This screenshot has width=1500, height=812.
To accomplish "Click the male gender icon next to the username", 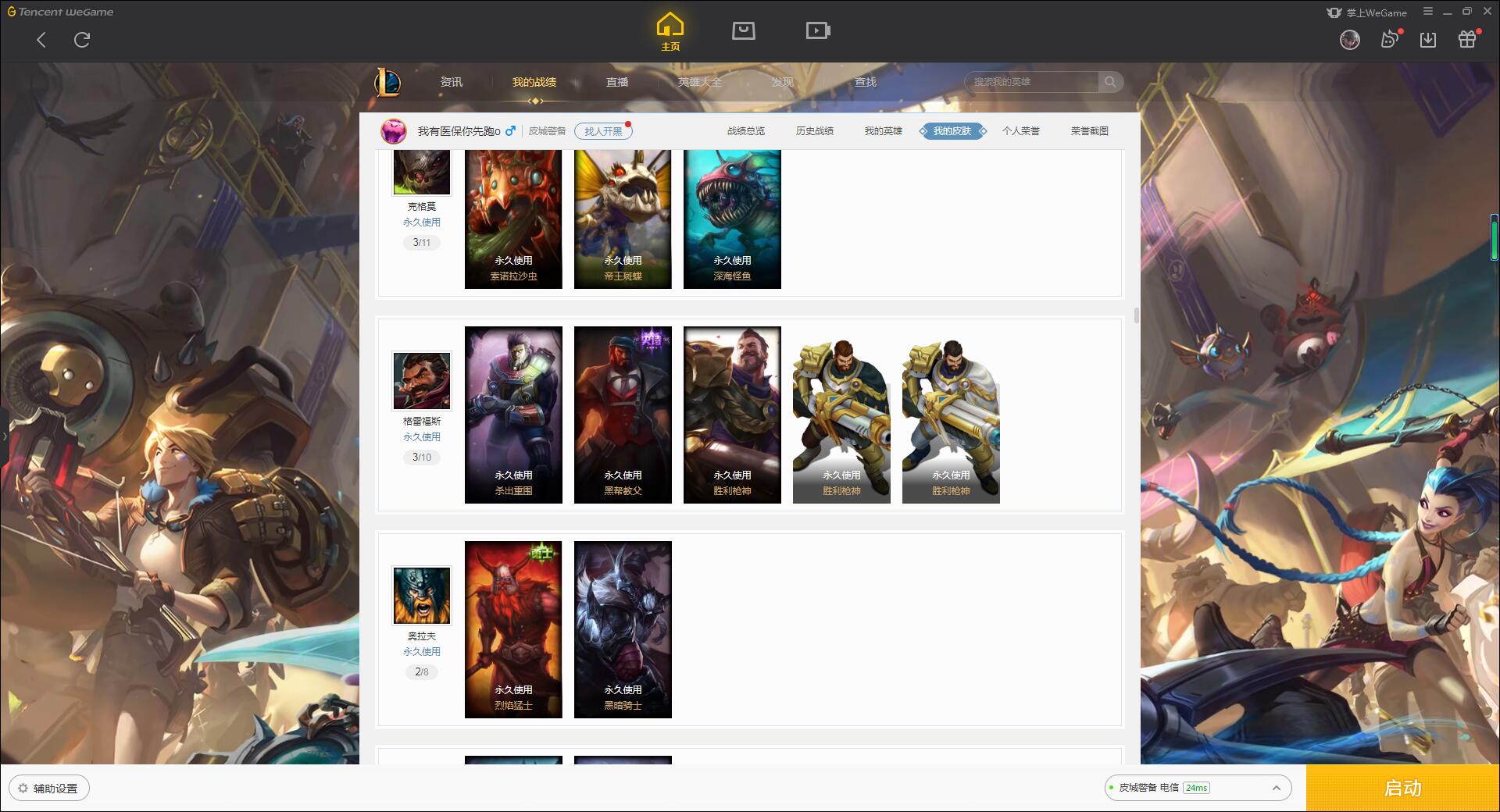I will (511, 131).
